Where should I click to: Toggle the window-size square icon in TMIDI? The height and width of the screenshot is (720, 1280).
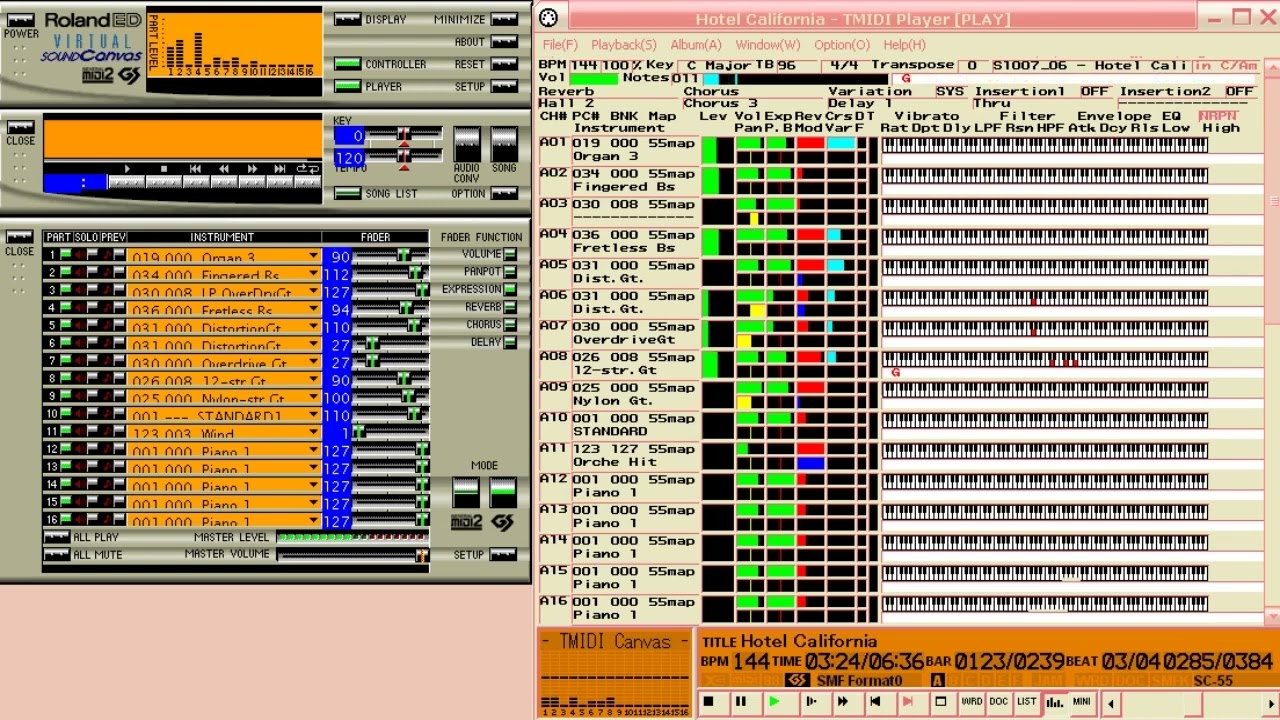pos(941,702)
